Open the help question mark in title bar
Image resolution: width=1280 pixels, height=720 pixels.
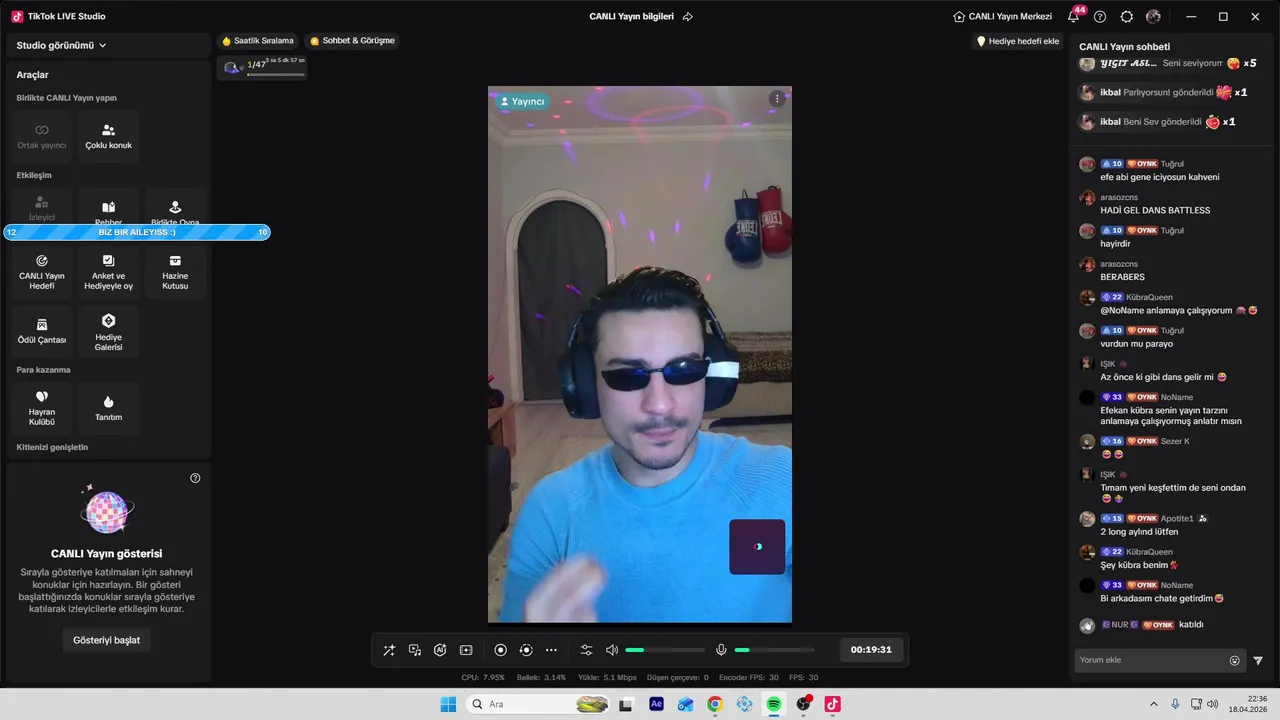click(x=1100, y=16)
